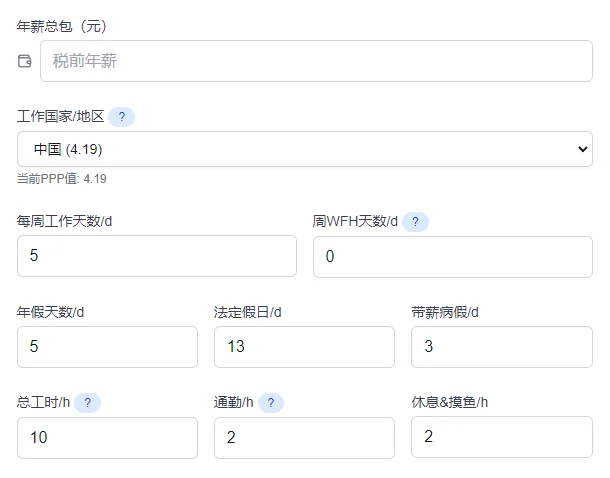Viewport: 610px width, 478px height.
Task: Open the 中国 (4.19) country dropdown
Action: [x=305, y=149]
